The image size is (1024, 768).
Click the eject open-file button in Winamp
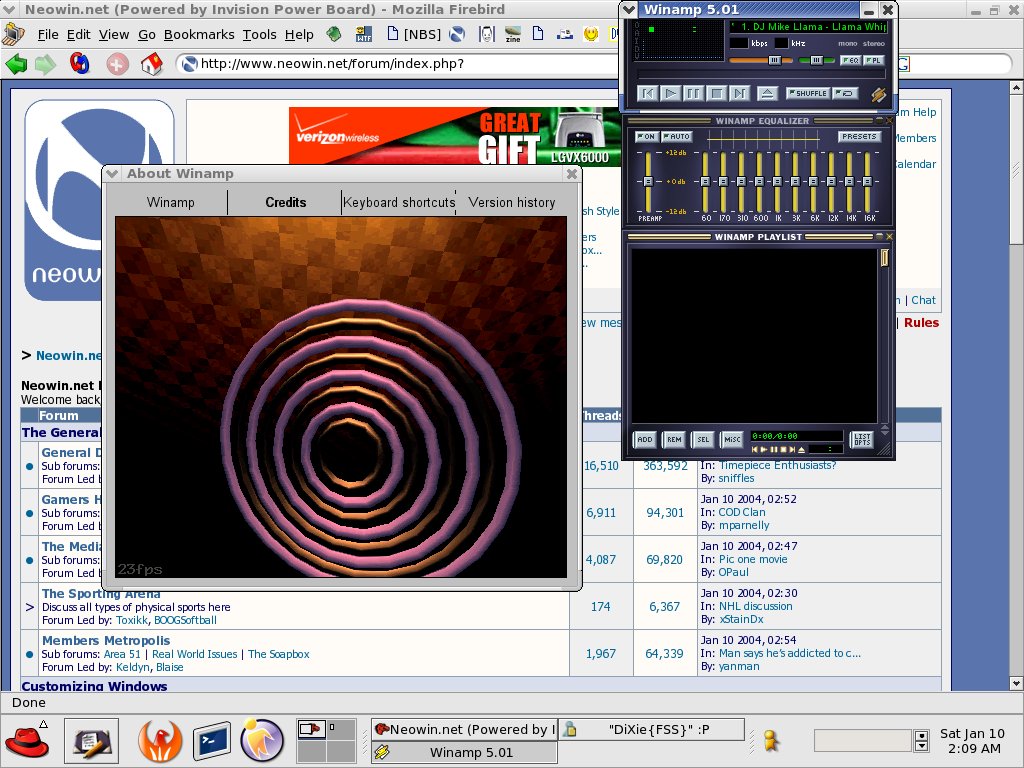tap(767, 94)
